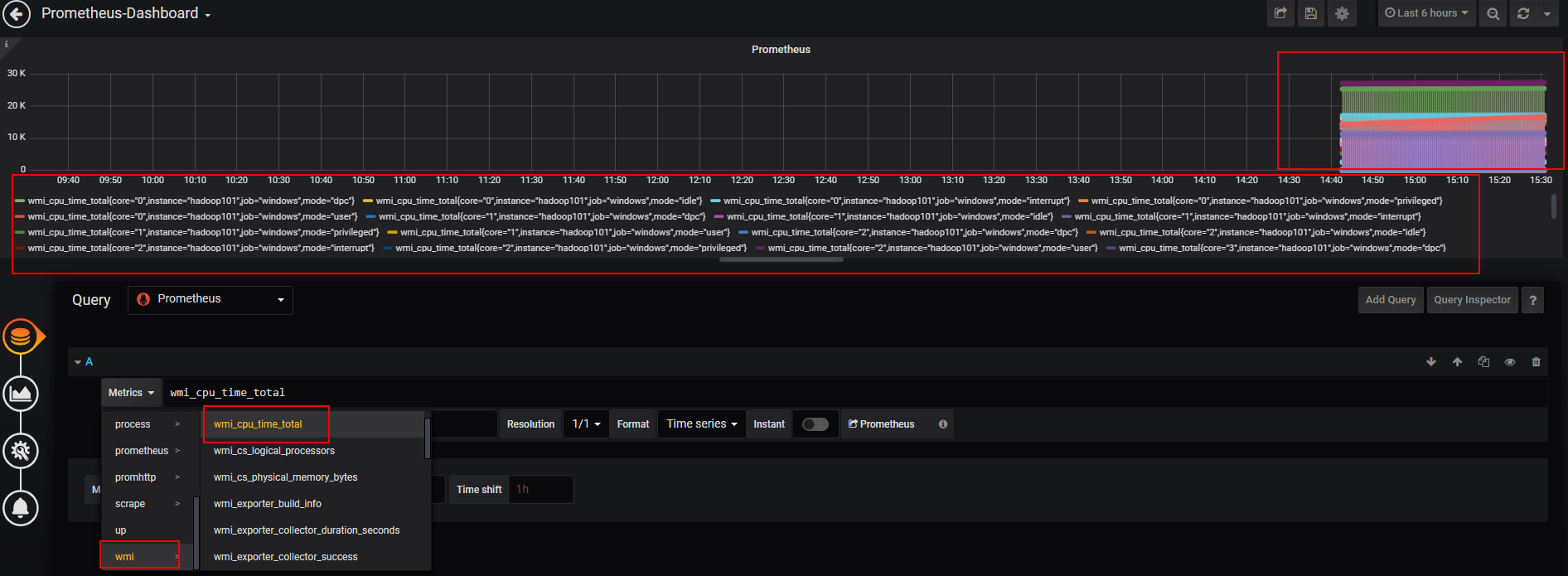Open query help question mark button
1568x576 pixels.
tap(1532, 300)
